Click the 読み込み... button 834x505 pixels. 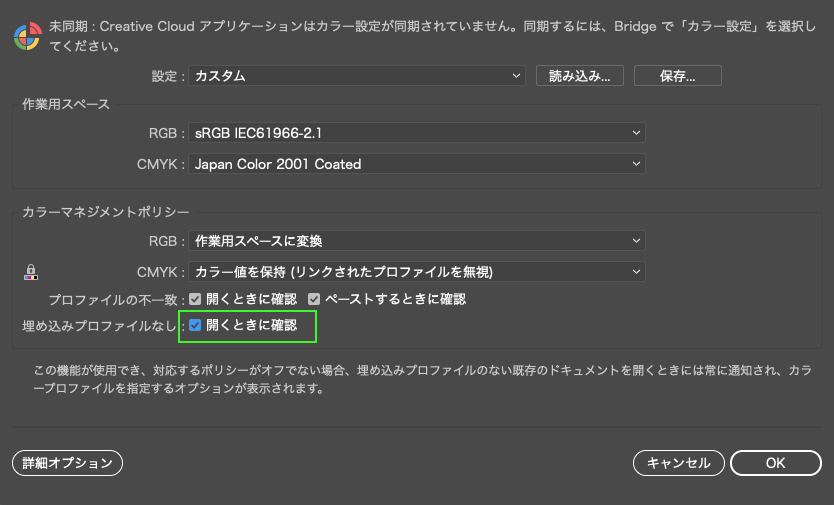click(x=580, y=76)
